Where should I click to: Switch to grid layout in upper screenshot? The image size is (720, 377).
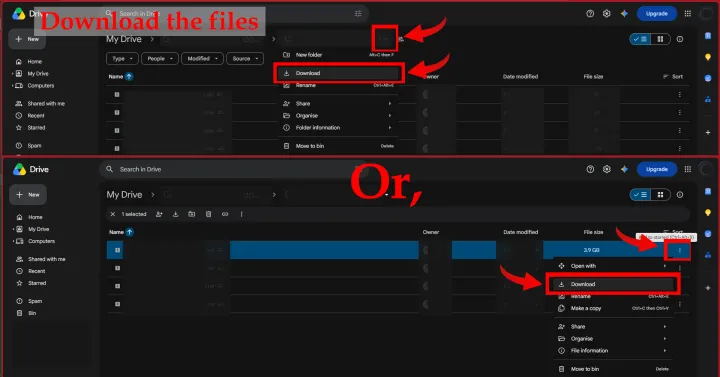(660, 39)
